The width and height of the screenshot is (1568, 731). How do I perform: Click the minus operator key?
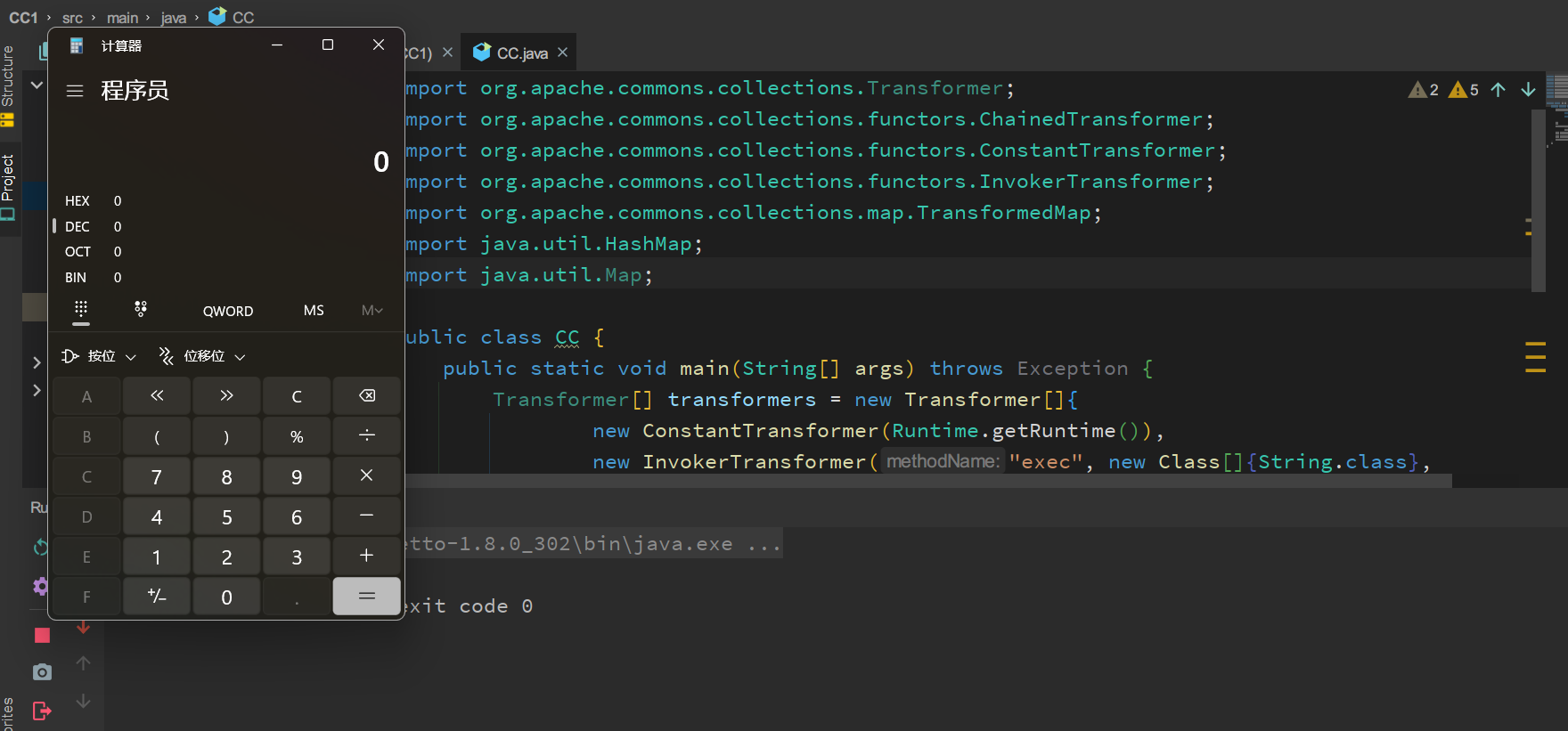click(x=366, y=516)
